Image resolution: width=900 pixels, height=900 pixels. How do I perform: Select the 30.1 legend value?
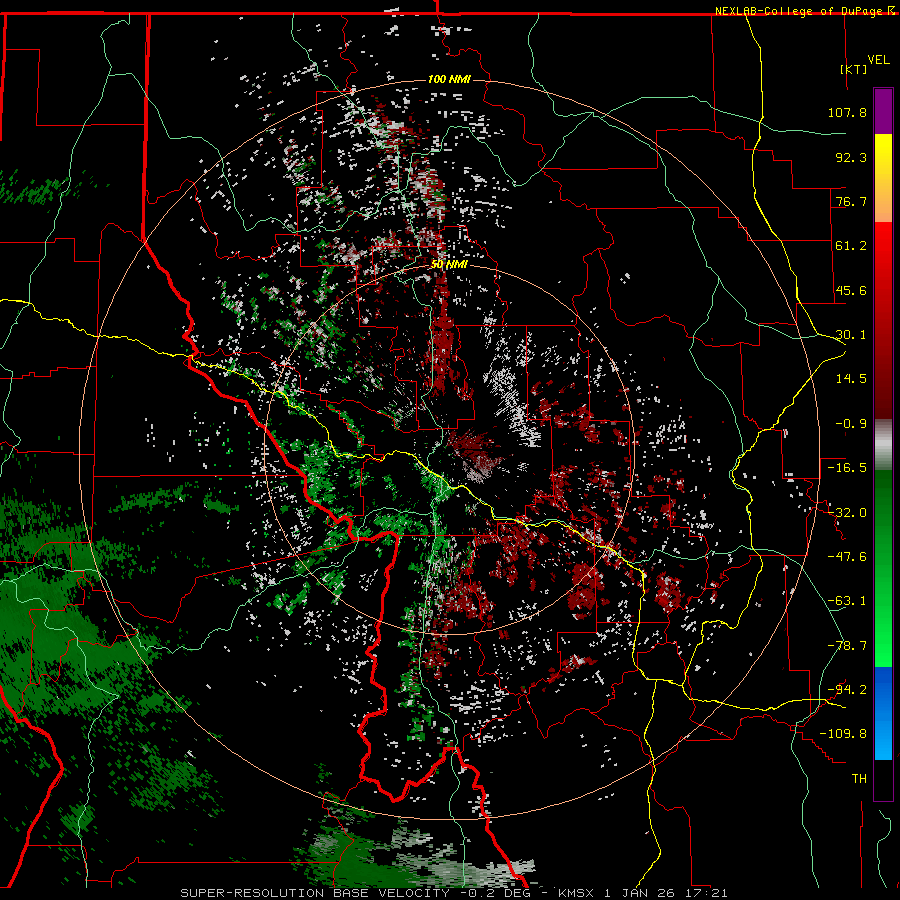coord(851,335)
